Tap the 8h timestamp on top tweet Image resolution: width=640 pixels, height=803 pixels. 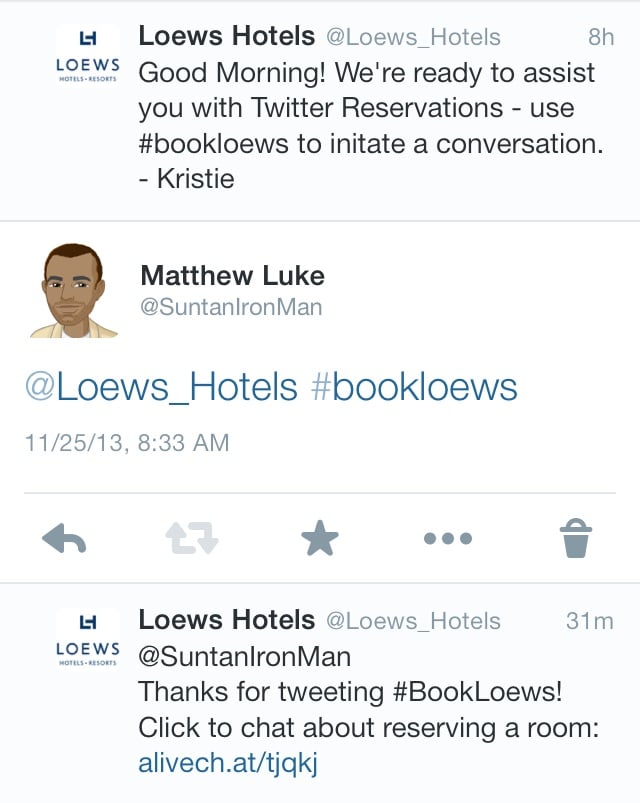click(x=601, y=38)
